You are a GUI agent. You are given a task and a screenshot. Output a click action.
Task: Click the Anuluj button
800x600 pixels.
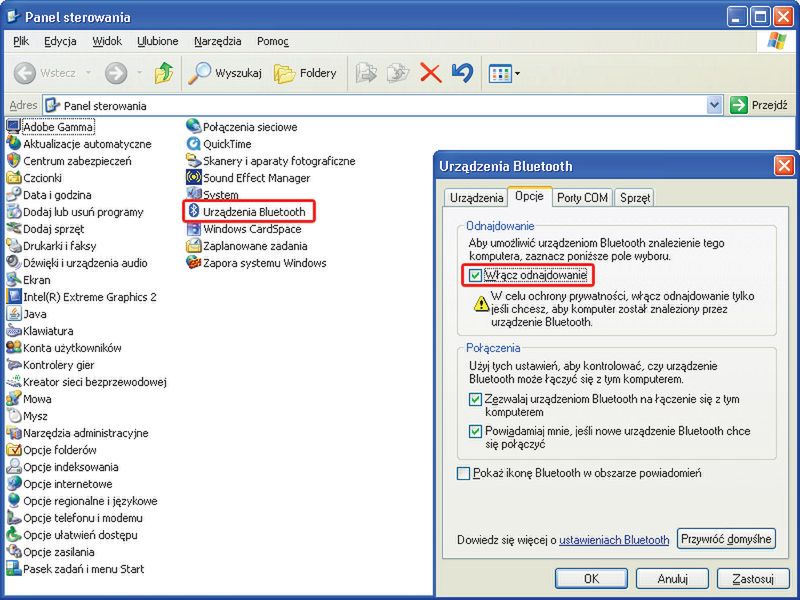pyautogui.click(x=672, y=579)
